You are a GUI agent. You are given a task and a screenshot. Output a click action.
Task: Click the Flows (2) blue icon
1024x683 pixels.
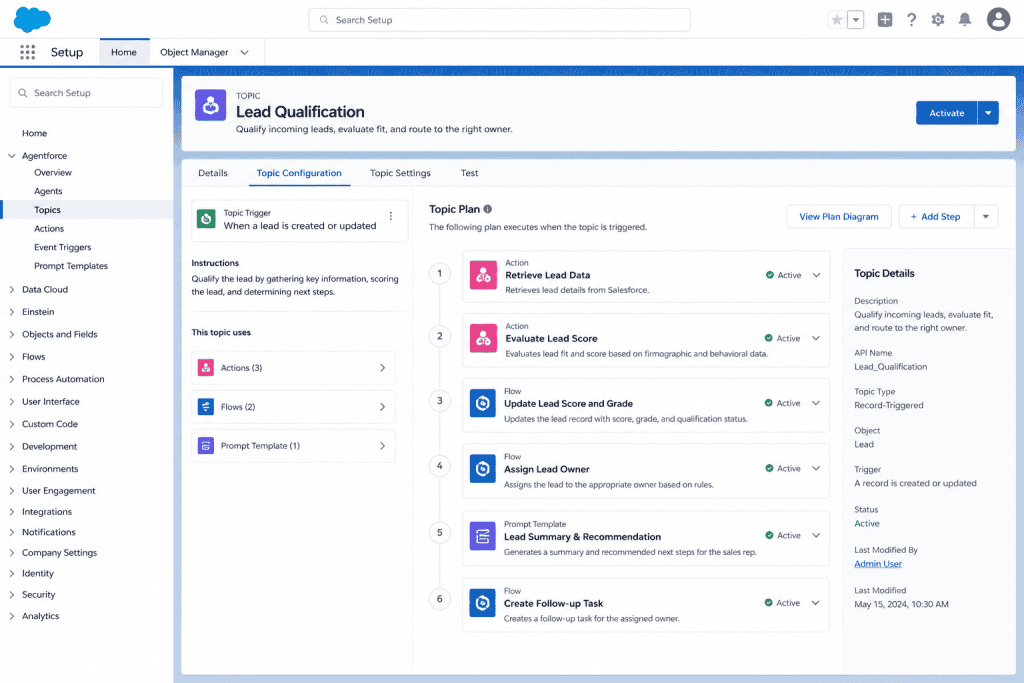(206, 407)
